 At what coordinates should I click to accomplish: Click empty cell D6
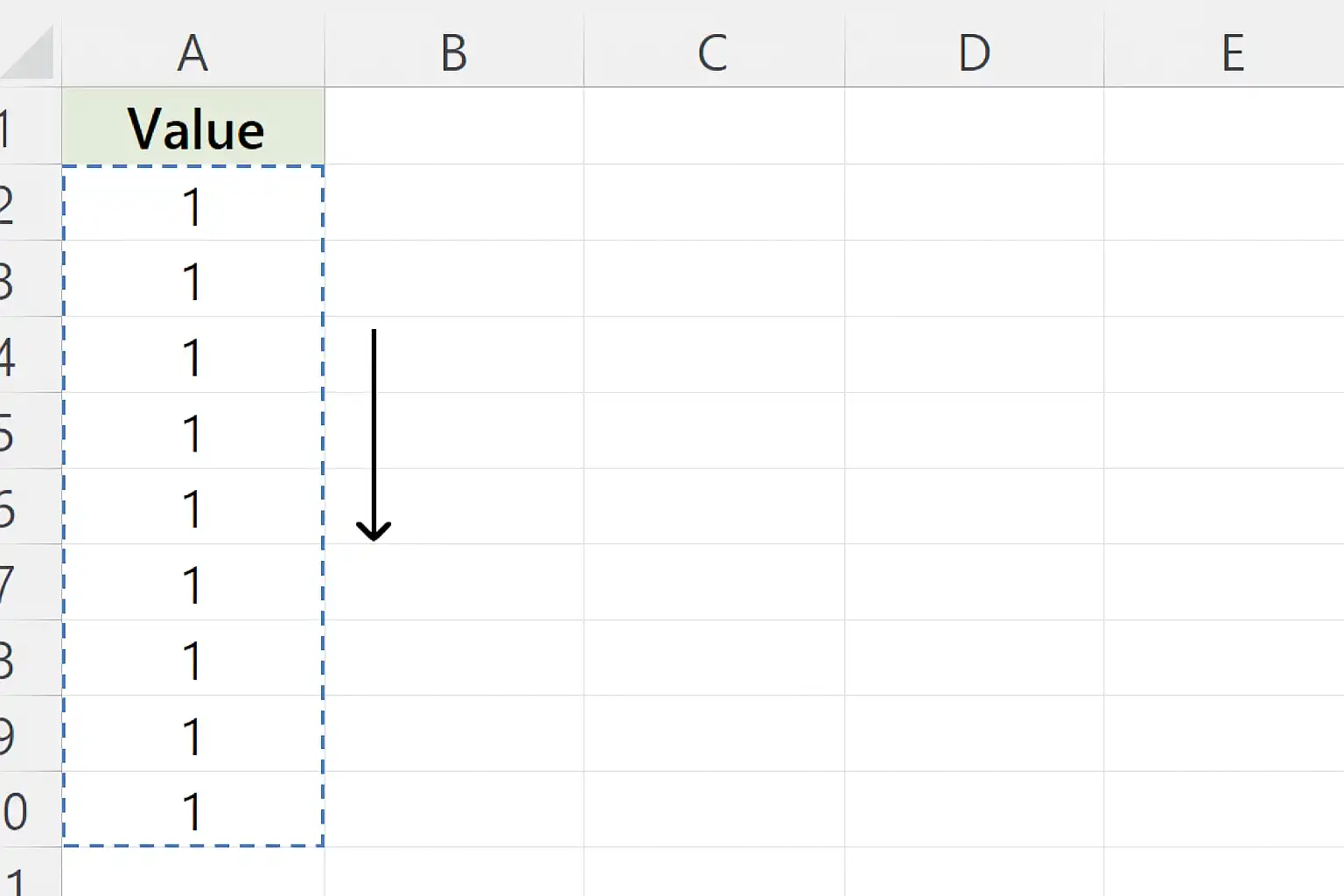(974, 507)
